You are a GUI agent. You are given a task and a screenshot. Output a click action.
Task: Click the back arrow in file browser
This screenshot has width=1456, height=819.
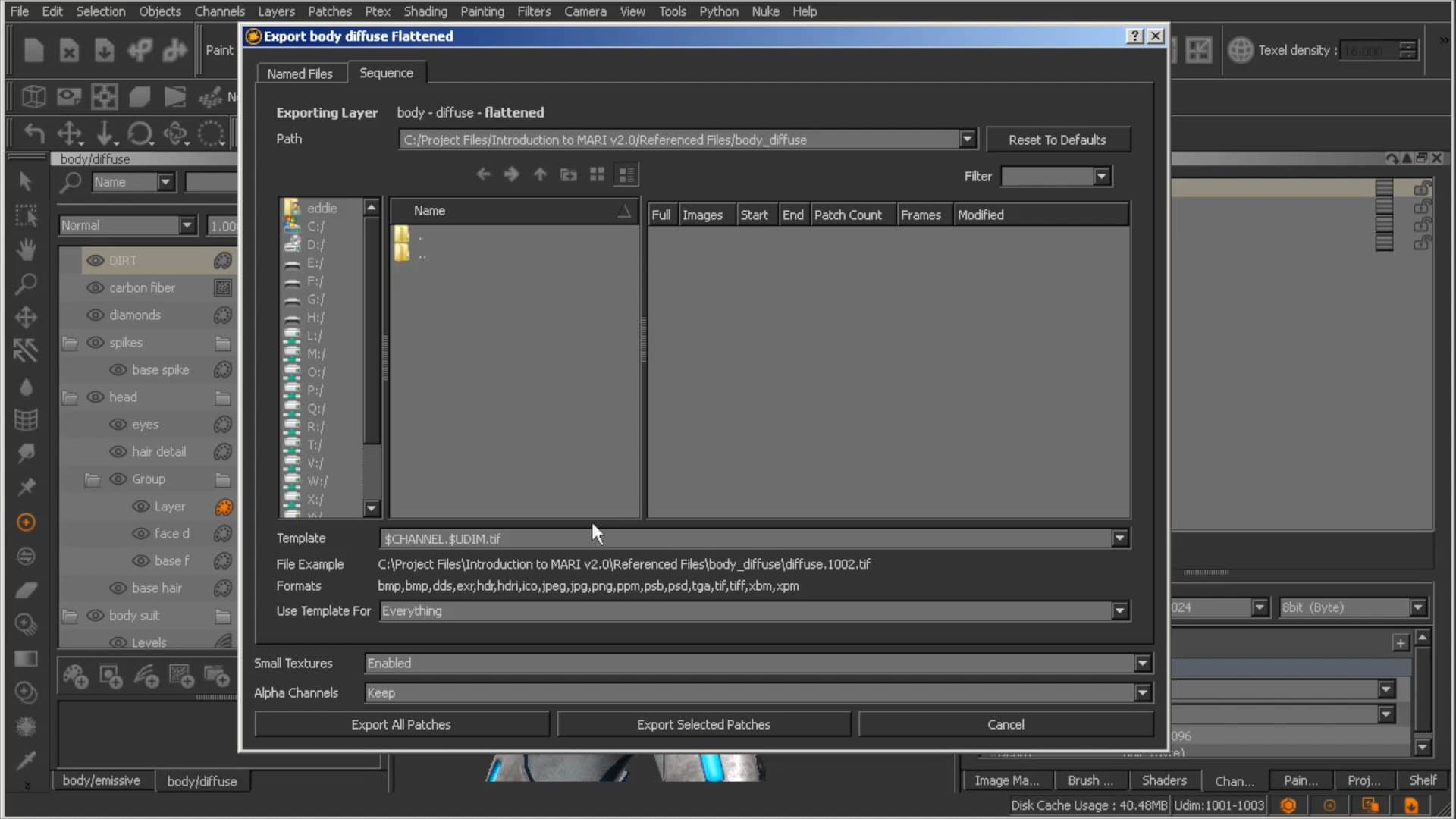[x=483, y=174]
